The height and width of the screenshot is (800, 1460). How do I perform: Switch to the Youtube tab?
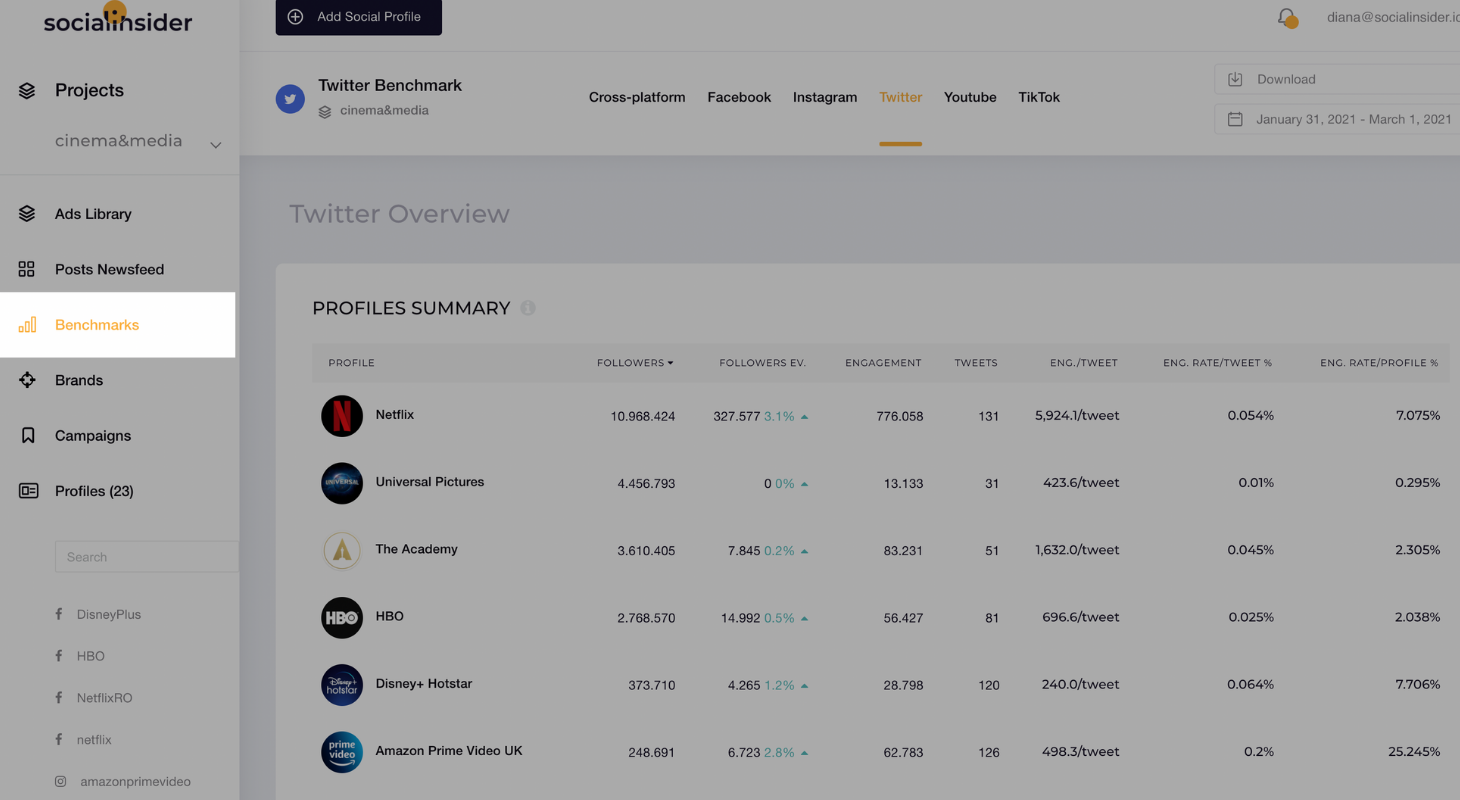(970, 97)
